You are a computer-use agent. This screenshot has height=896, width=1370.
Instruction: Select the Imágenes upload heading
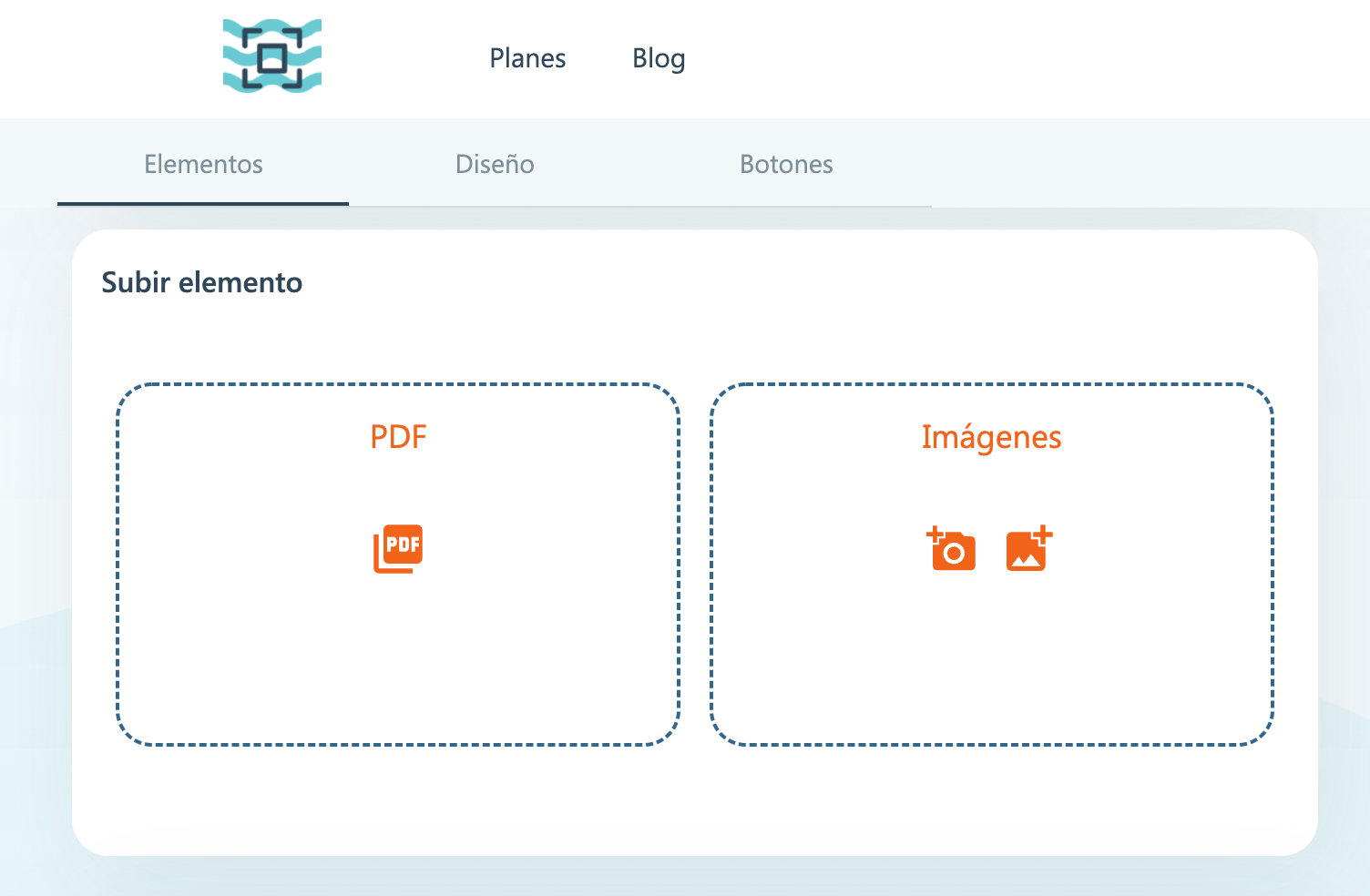(x=991, y=437)
